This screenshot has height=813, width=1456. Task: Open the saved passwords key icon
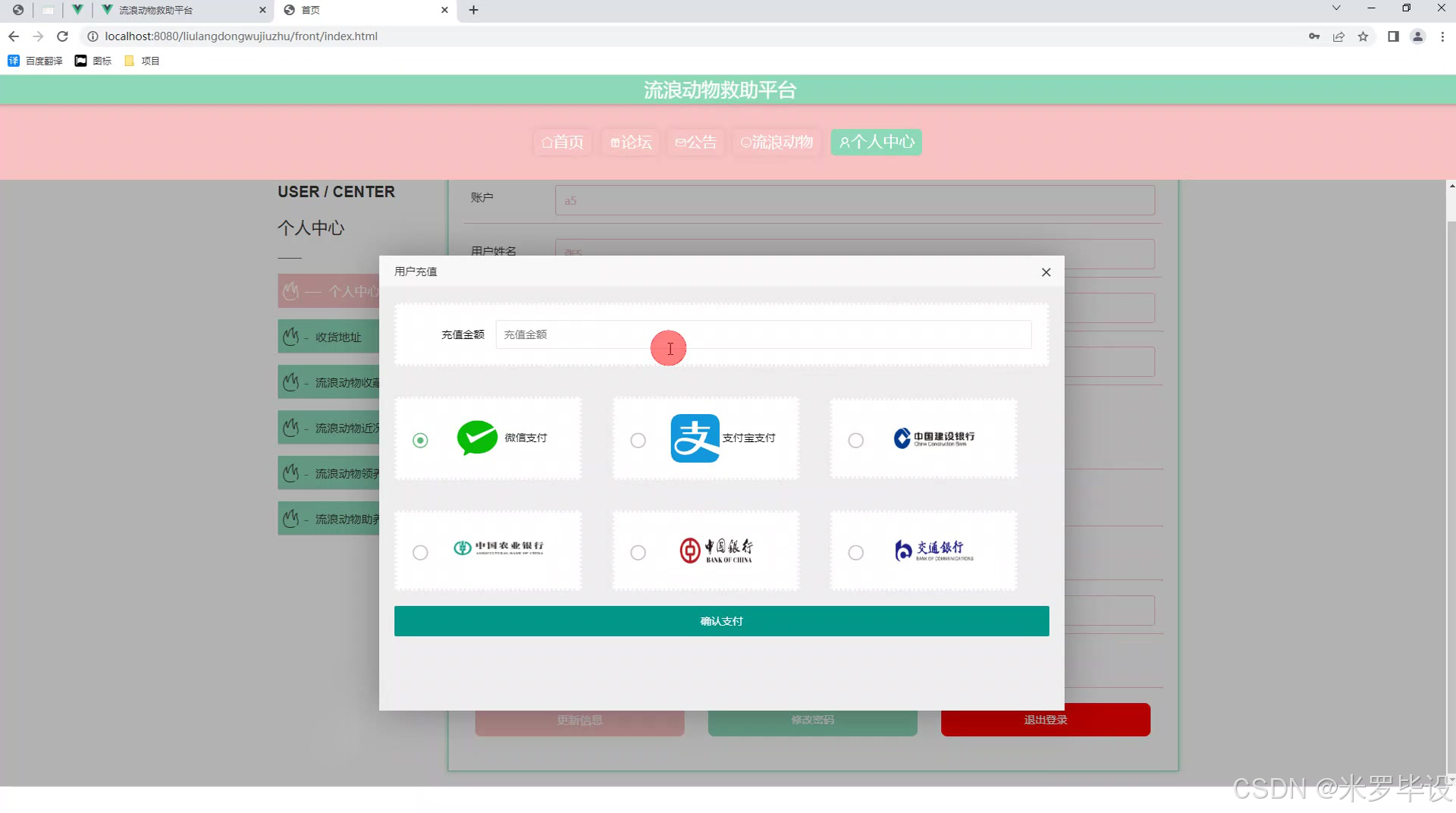pyautogui.click(x=1314, y=36)
